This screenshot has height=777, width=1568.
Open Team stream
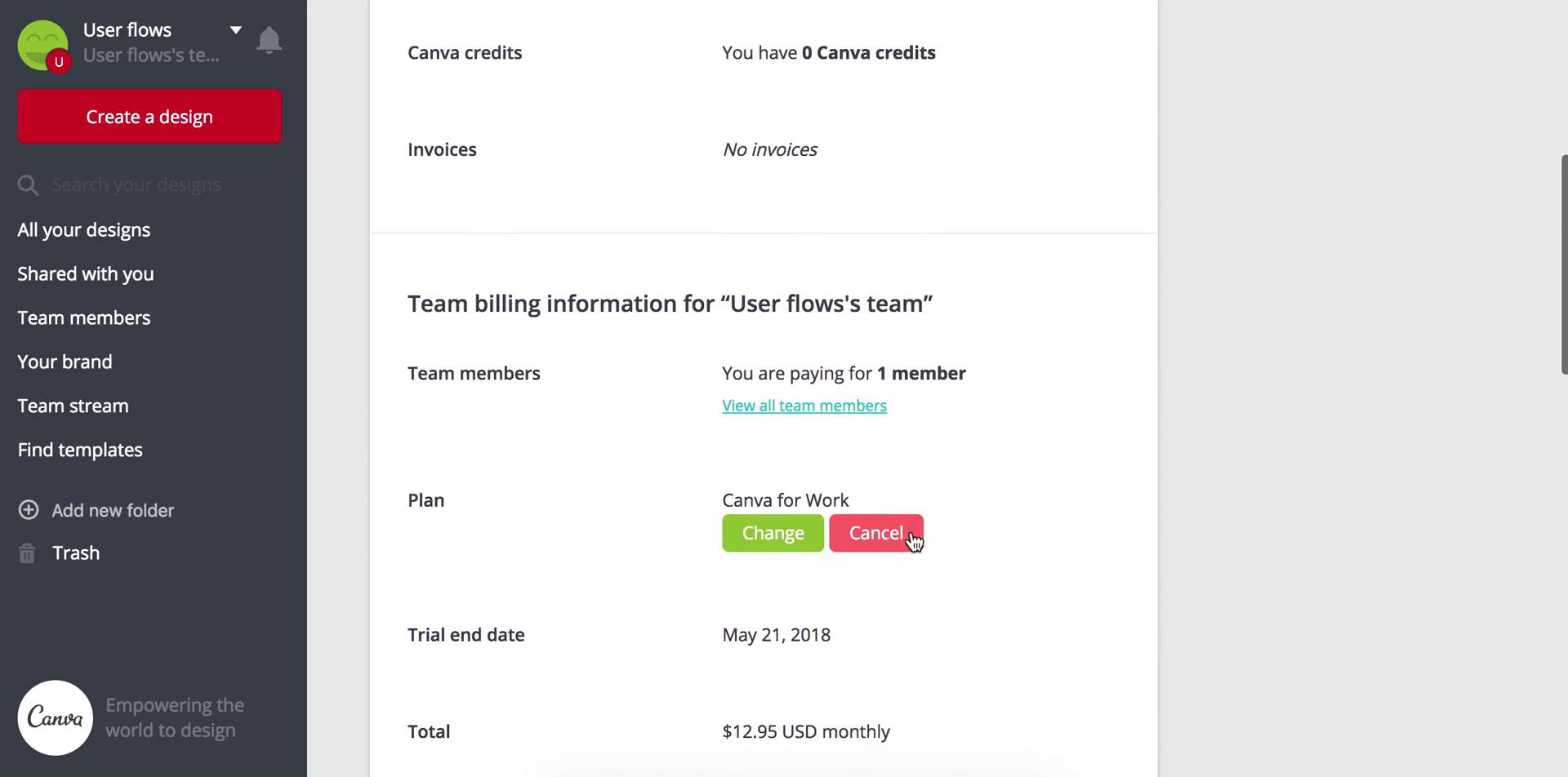73,406
